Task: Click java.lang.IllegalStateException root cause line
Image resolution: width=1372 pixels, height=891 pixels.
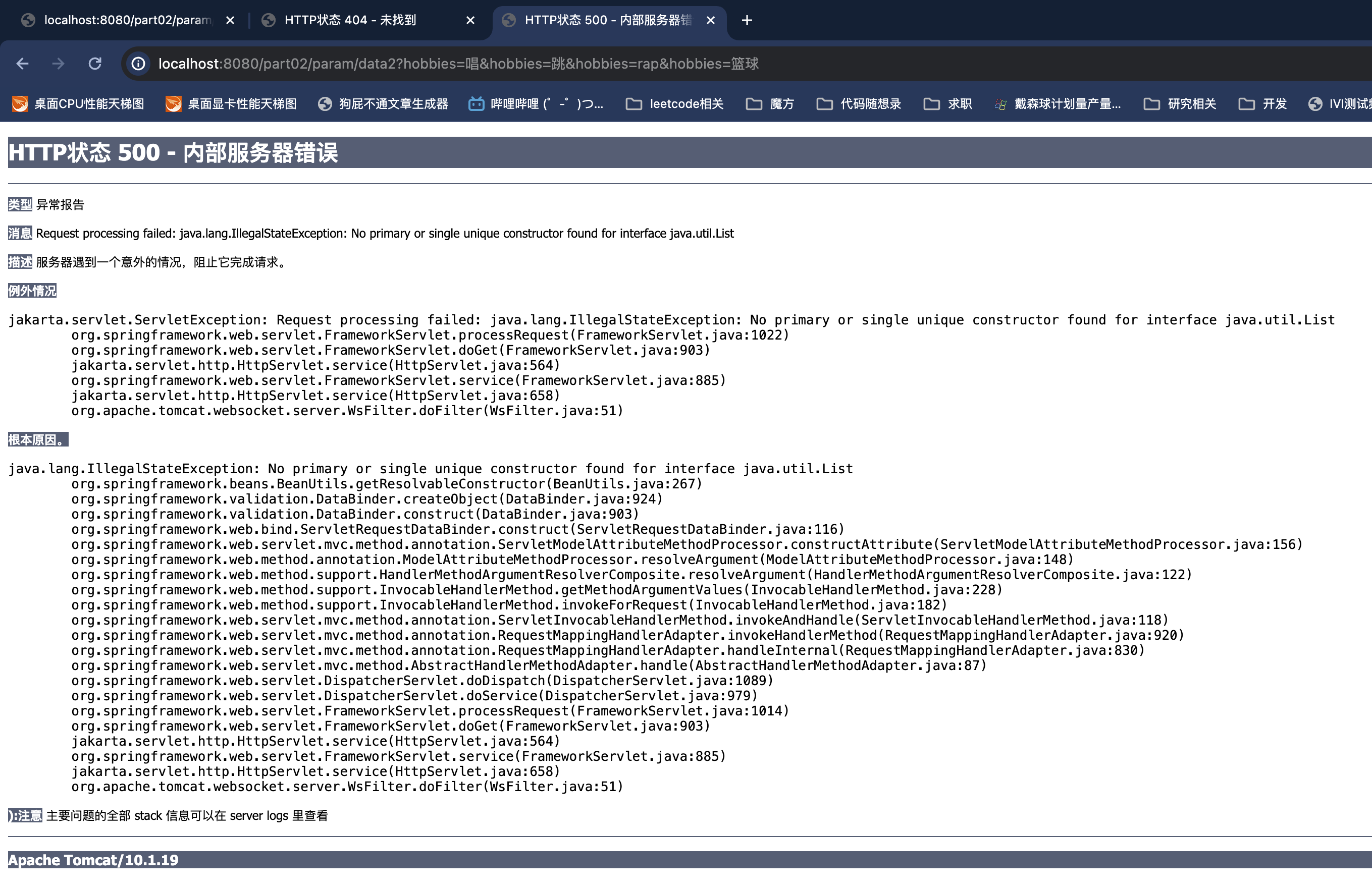Action: point(431,469)
